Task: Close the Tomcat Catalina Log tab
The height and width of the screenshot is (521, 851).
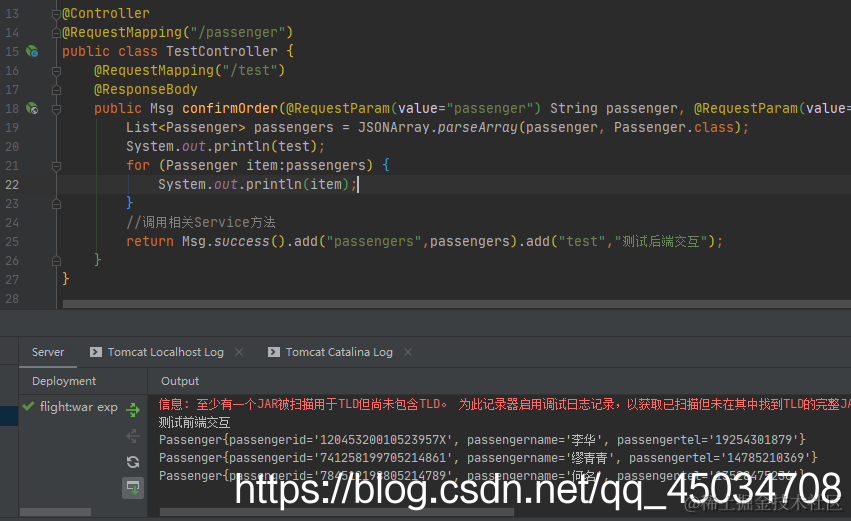Action: [x=408, y=352]
